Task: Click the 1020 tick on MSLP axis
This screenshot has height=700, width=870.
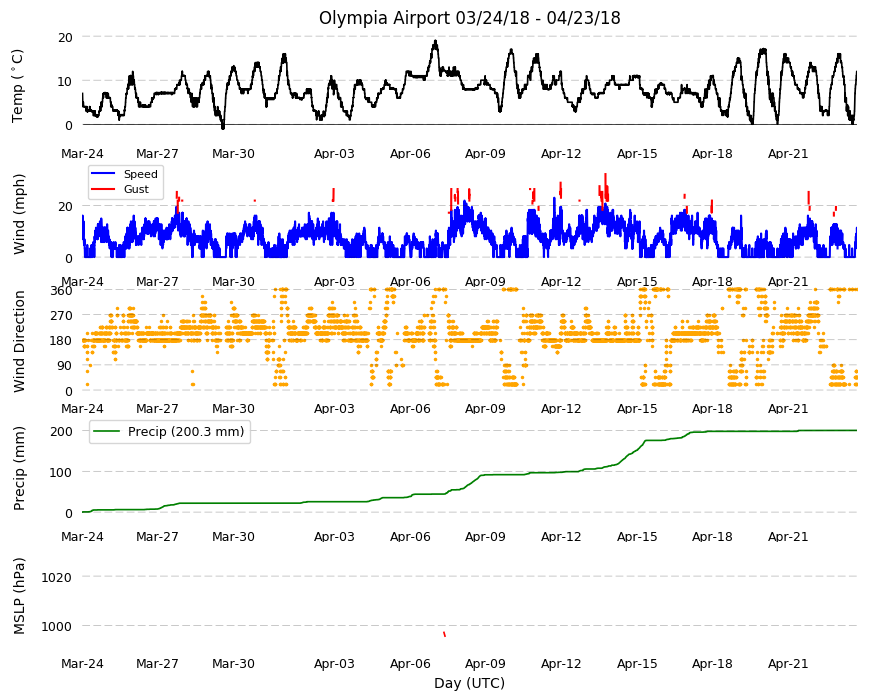Action: pos(57,577)
